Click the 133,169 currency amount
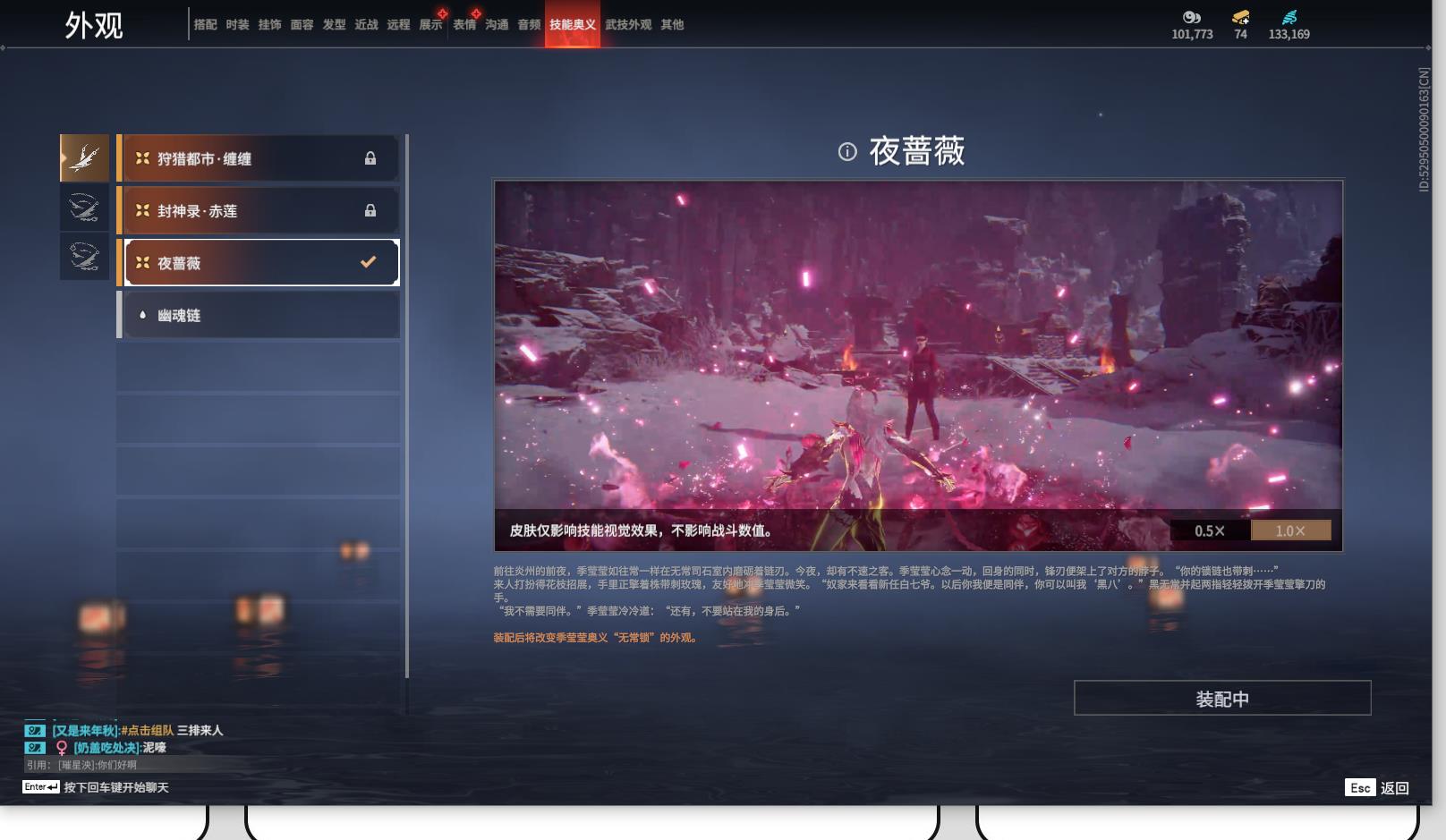This screenshot has width=1446, height=840. point(1289,34)
